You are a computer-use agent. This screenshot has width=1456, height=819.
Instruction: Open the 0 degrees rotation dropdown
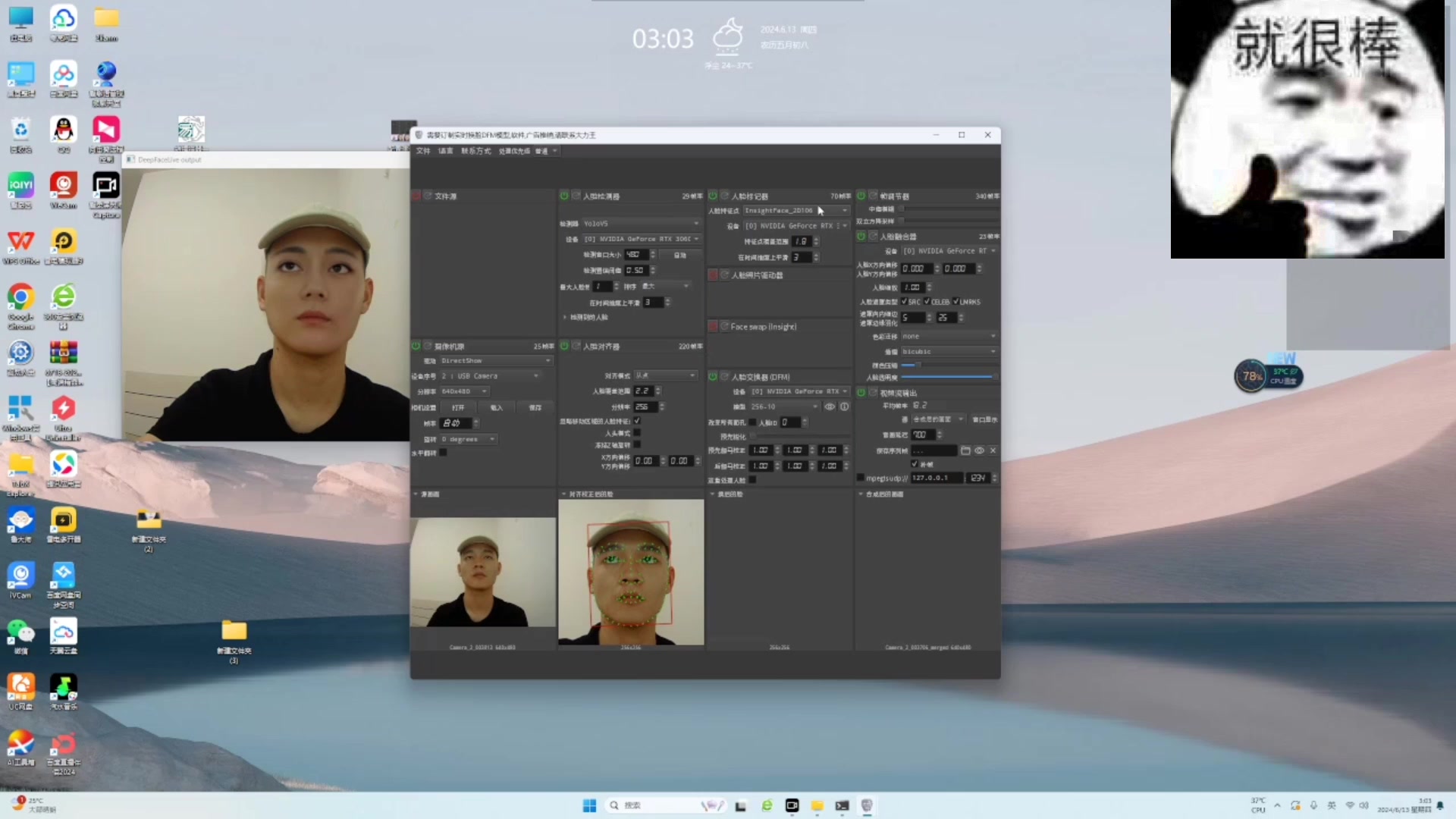click(468, 439)
